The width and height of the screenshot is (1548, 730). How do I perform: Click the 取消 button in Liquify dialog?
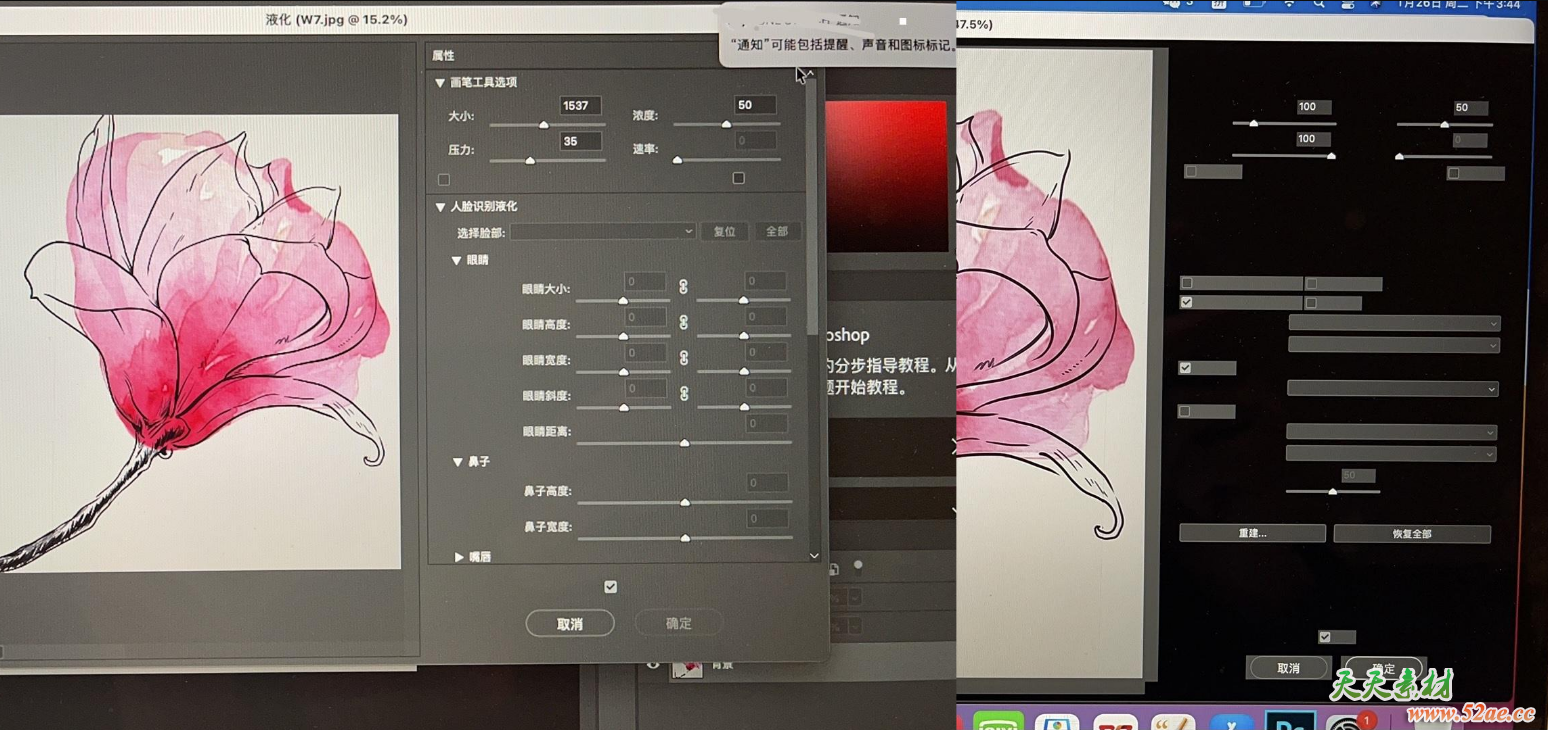[x=570, y=623]
